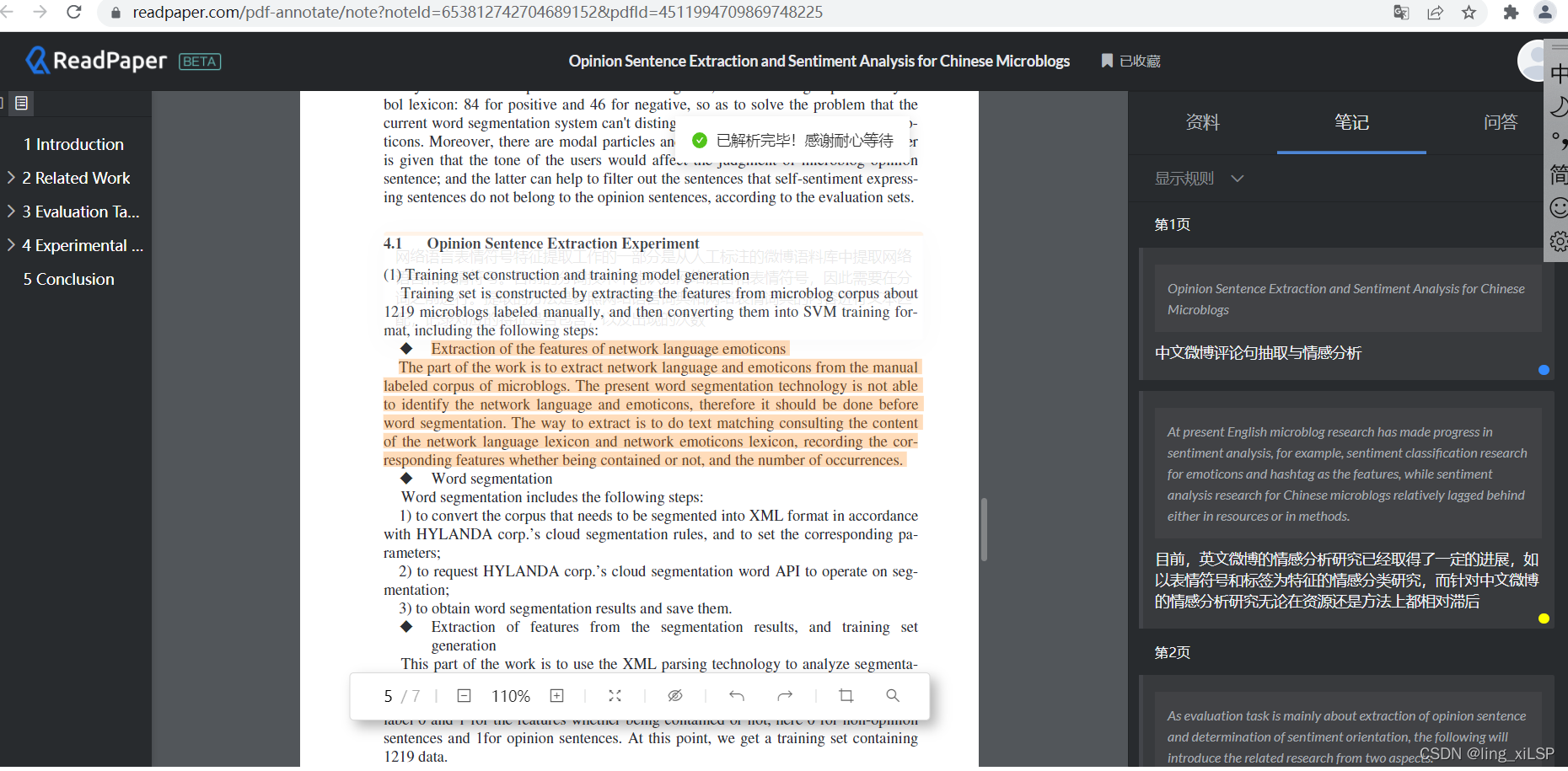Image resolution: width=1568 pixels, height=771 pixels.
Task: Click the translated note starting 目前，英文微博
Action: [1346, 581]
